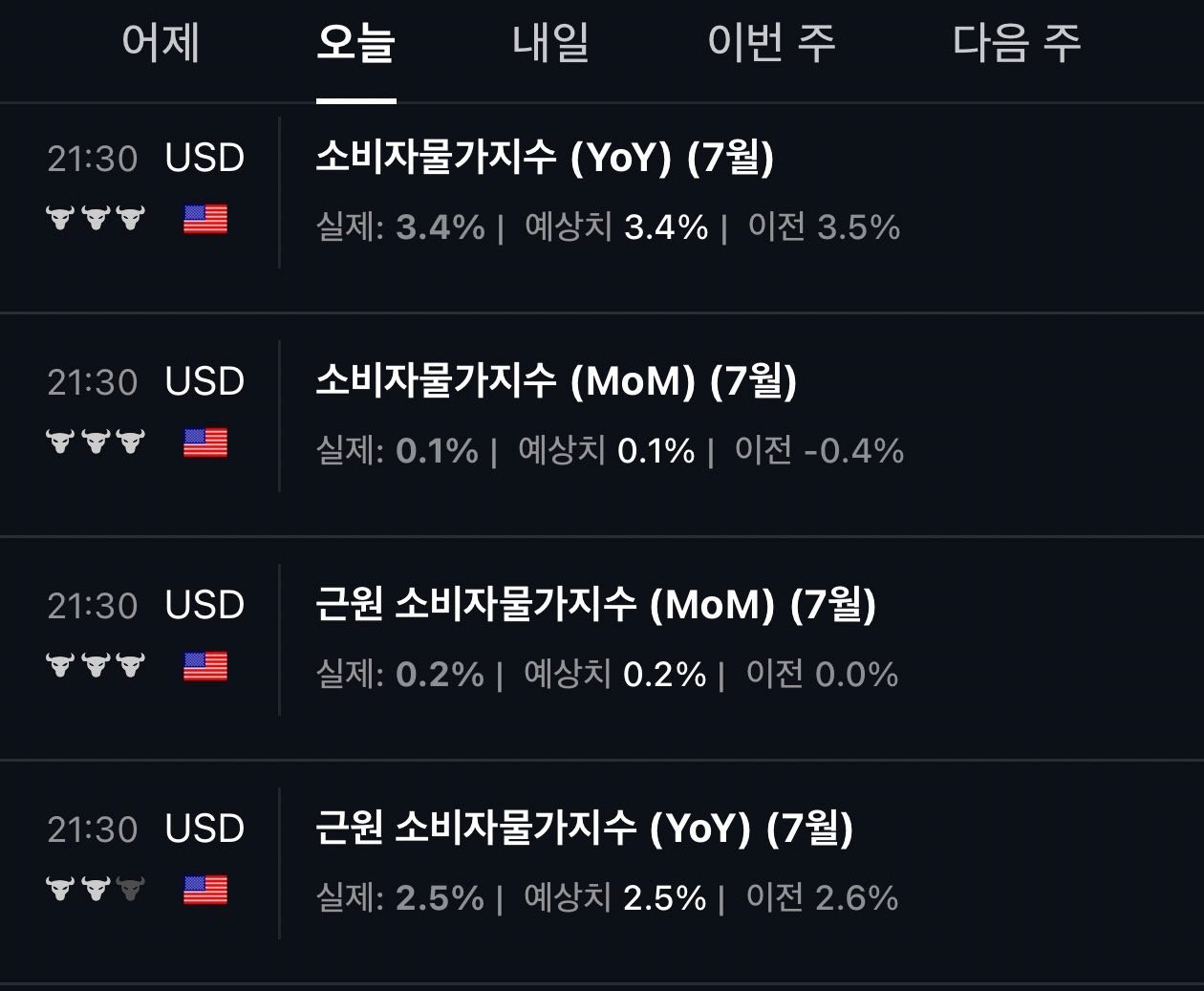Open 소비자물가지수 (MoM) (7월) event
This screenshot has width=1204, height=991.
coord(556,380)
